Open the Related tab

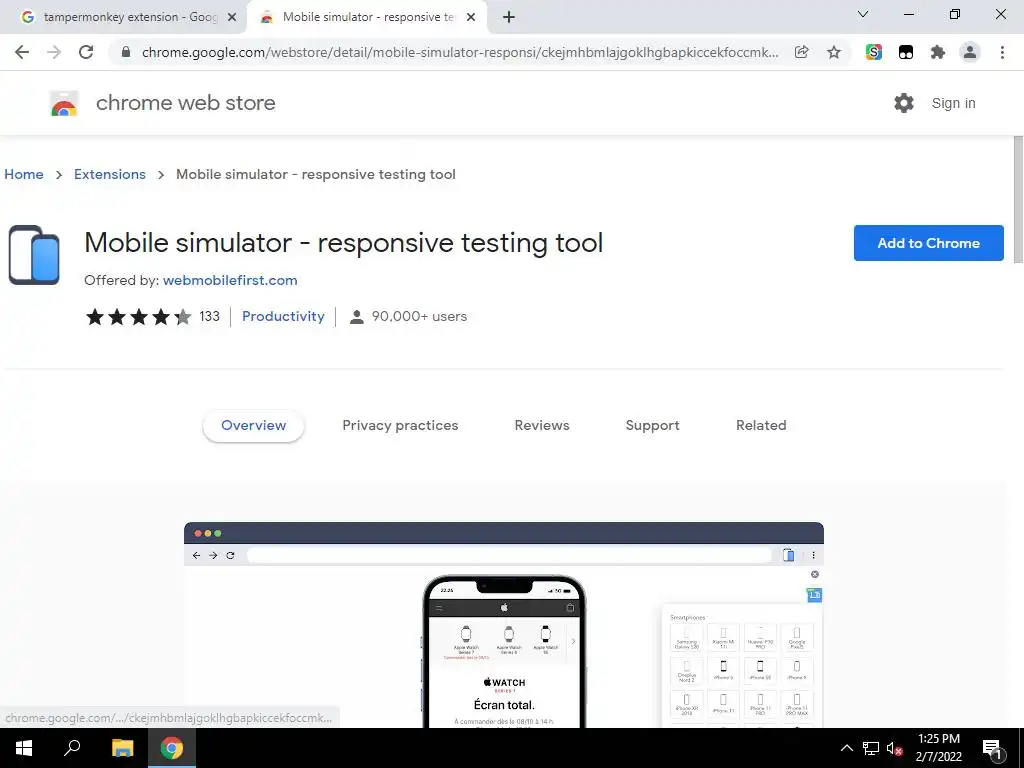761,425
